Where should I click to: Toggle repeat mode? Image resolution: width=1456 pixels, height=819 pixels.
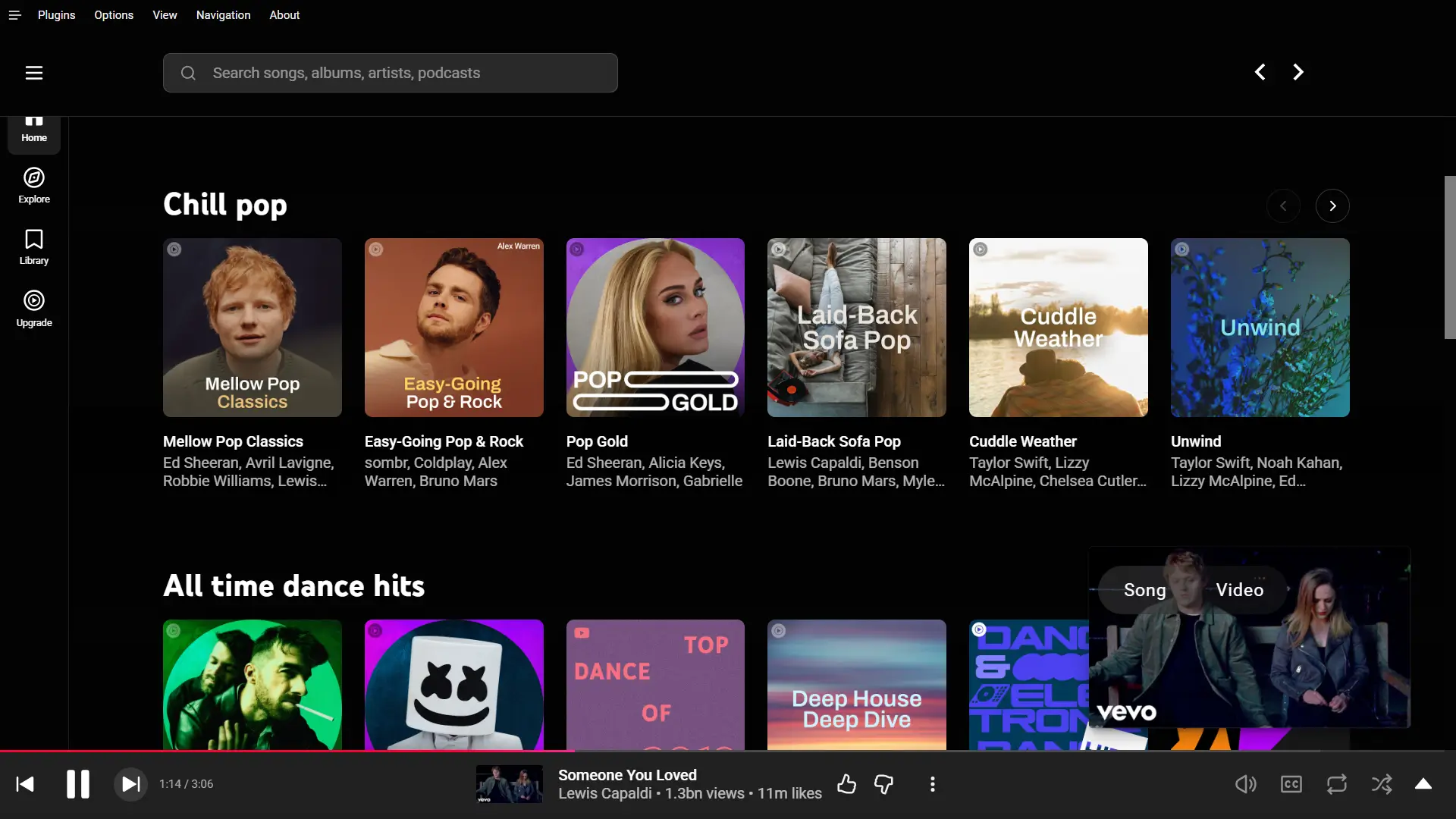point(1337,784)
